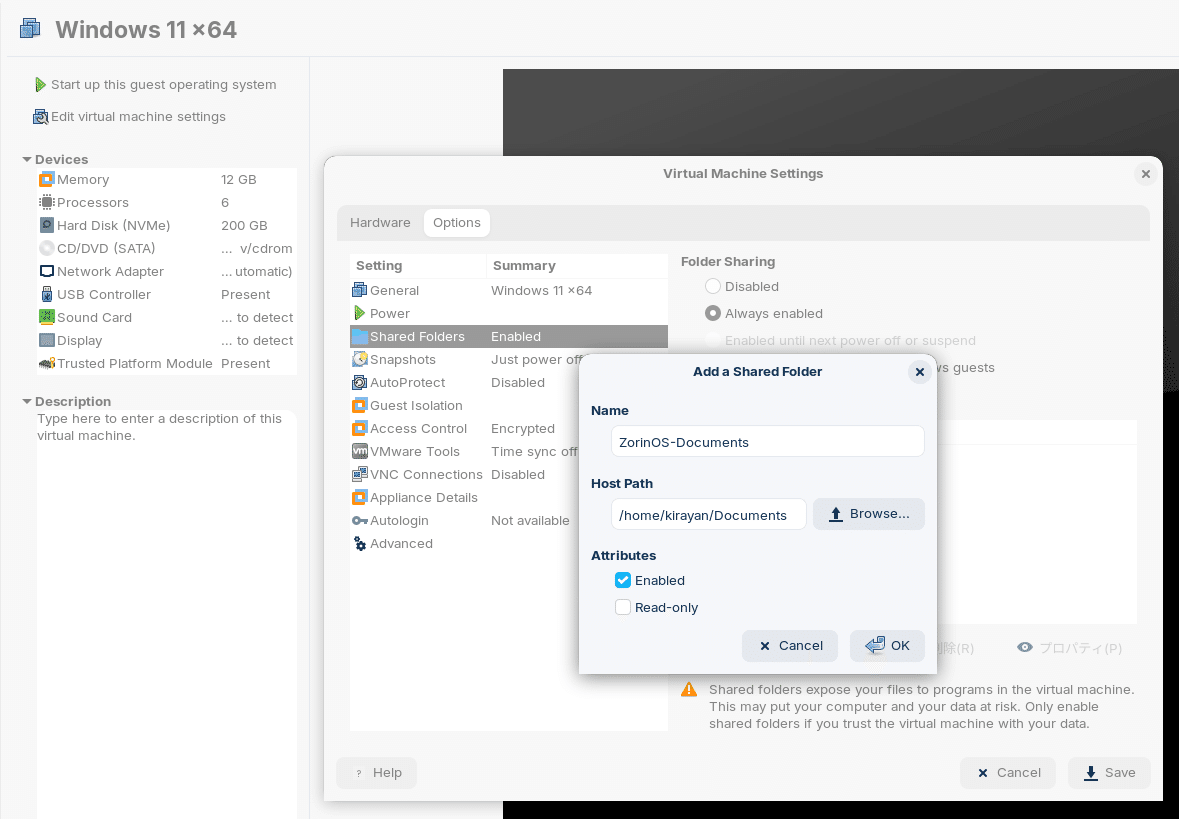Select the Network Adapter device icon

45,271
